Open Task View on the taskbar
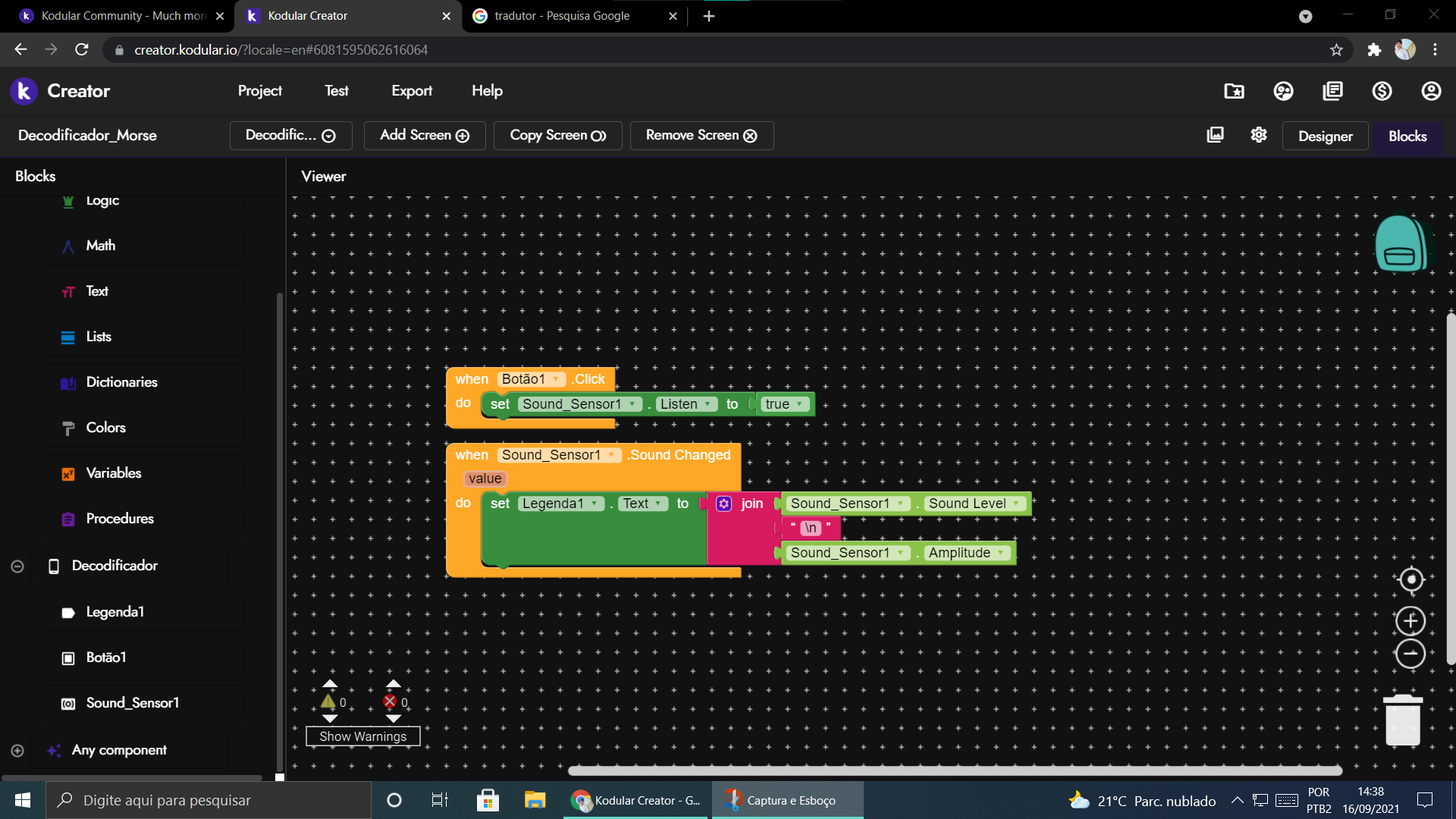 (x=440, y=800)
